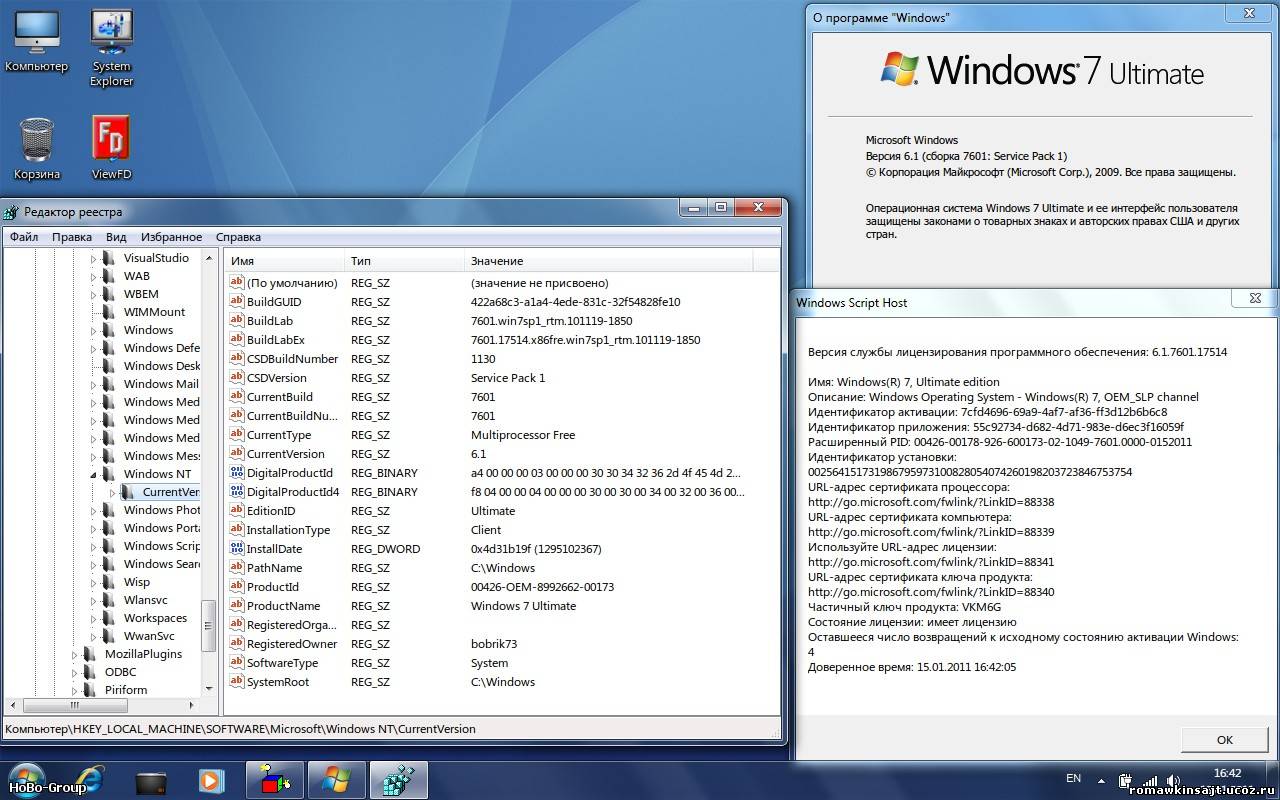The height and width of the screenshot is (800, 1280).
Task: Select the BuildLabEx value name
Action: 276,340
